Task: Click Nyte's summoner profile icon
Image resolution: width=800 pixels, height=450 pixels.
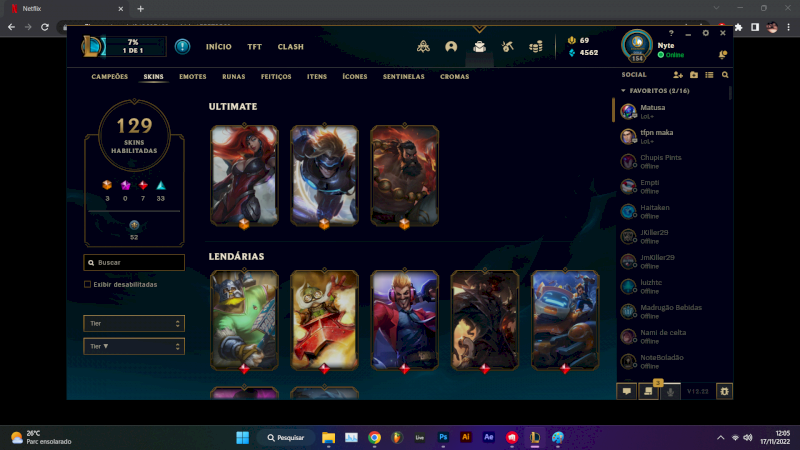Action: coord(637,45)
